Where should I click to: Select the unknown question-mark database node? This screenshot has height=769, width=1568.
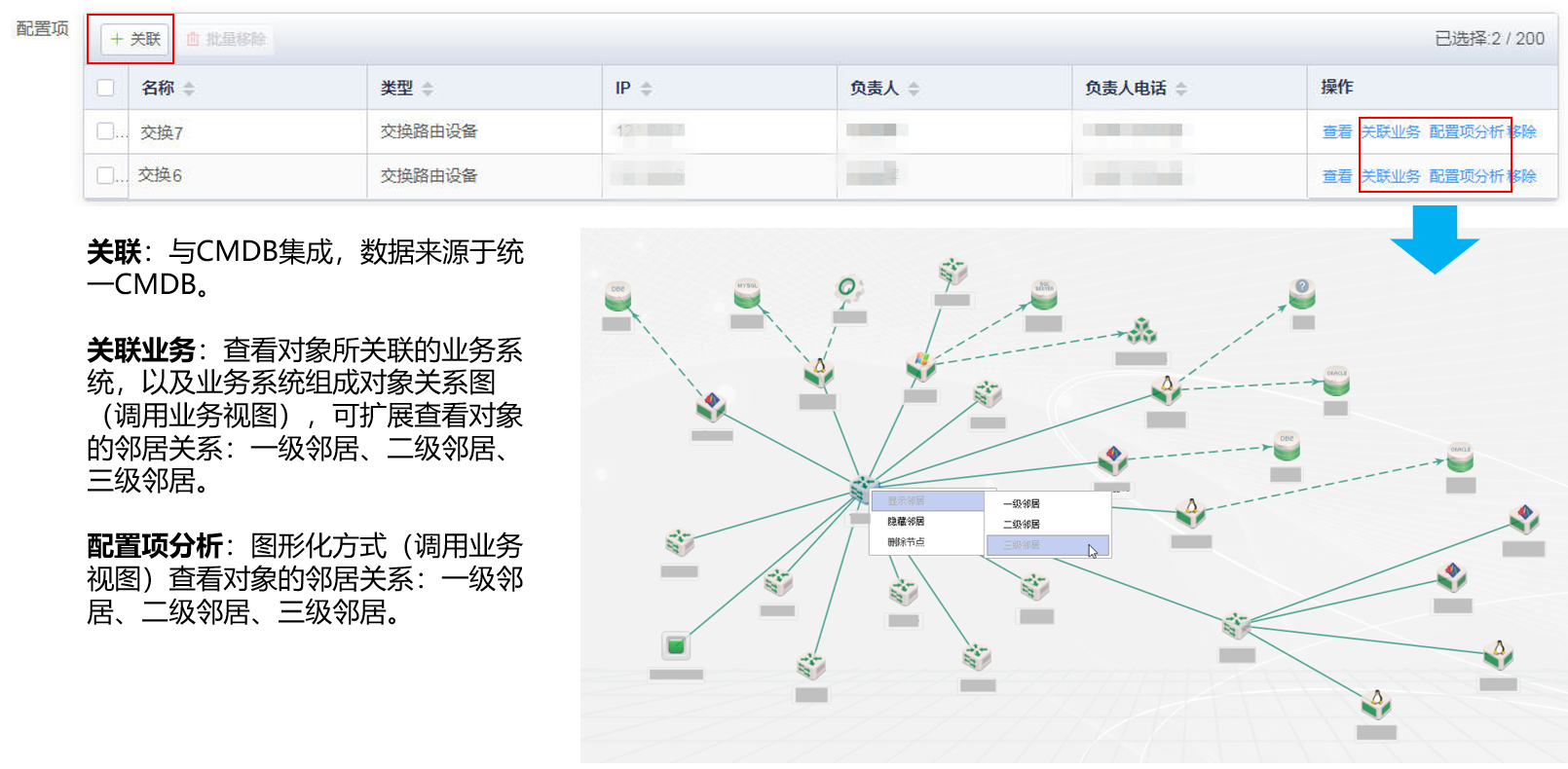point(1302,292)
